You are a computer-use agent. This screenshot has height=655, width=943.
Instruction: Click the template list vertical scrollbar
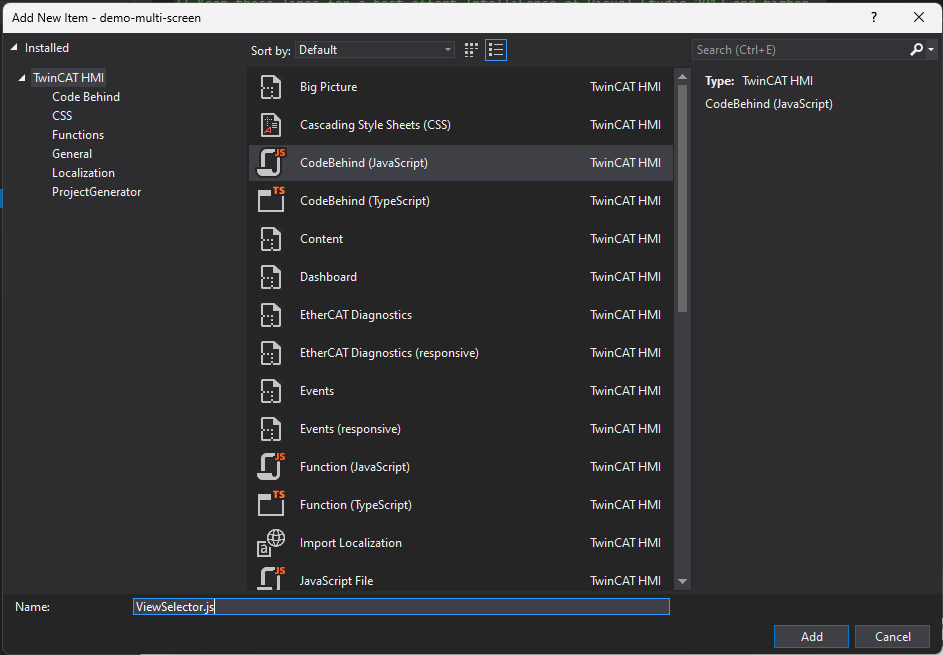682,198
